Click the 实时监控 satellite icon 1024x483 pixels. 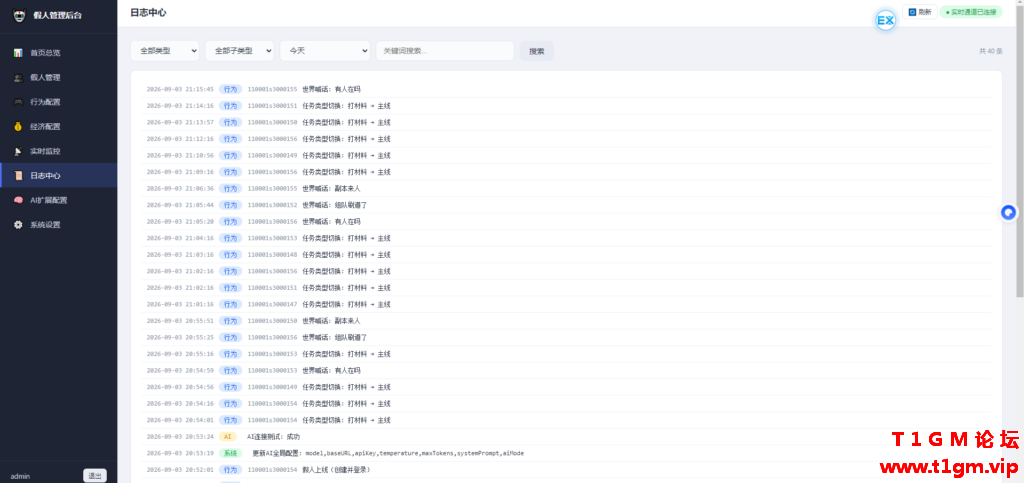pyautogui.click(x=18, y=151)
